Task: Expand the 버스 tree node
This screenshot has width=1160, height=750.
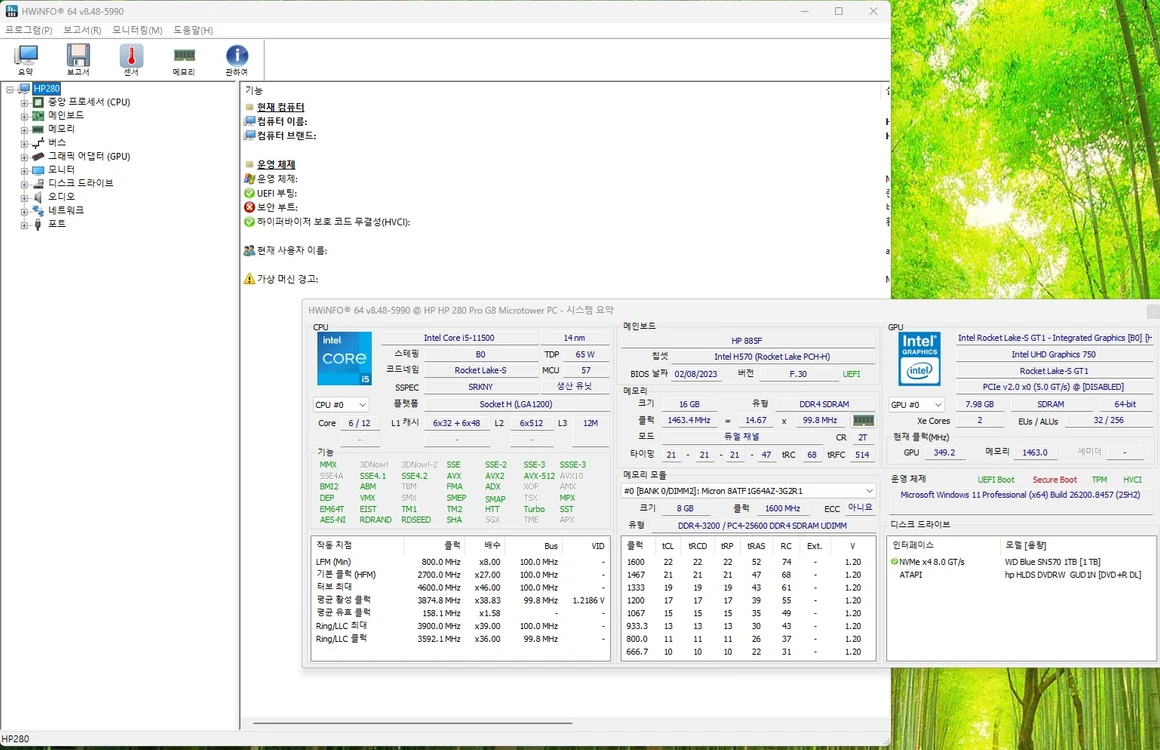Action: coord(24,143)
